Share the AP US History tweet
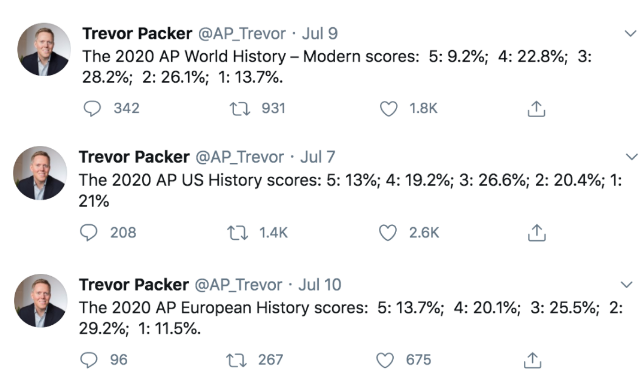The image size is (644, 387). 536,233
